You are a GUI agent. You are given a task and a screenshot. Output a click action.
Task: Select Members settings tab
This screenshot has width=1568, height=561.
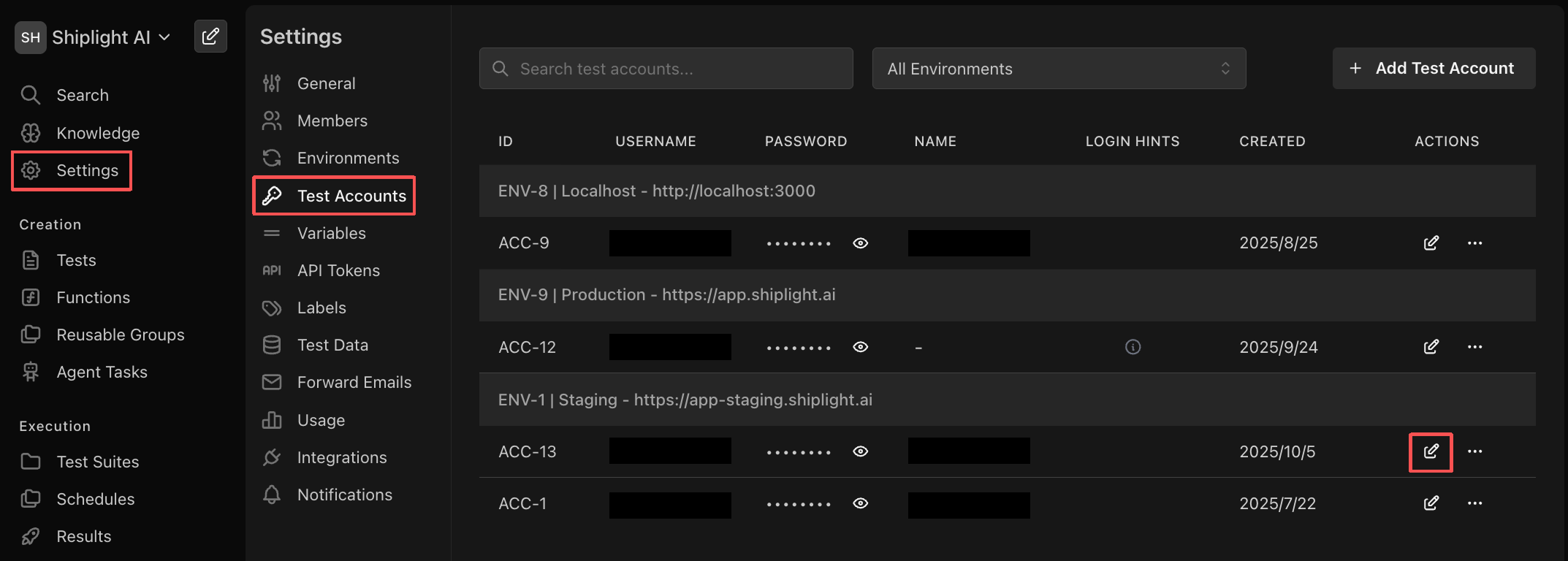315,121
